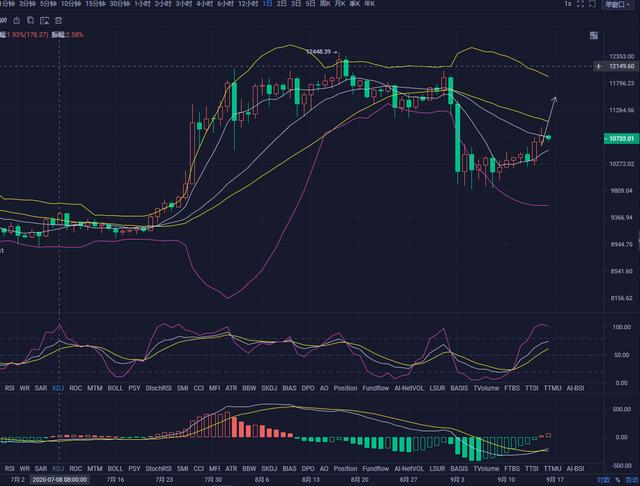The height and width of the screenshot is (486, 640).
Task: Select Fundflow in row beneath KDJ pane
Action: point(376,388)
